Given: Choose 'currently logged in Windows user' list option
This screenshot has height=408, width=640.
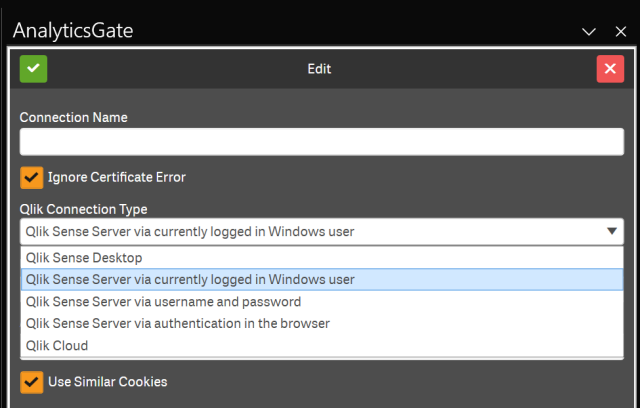Looking at the screenshot, I should coord(191,280).
